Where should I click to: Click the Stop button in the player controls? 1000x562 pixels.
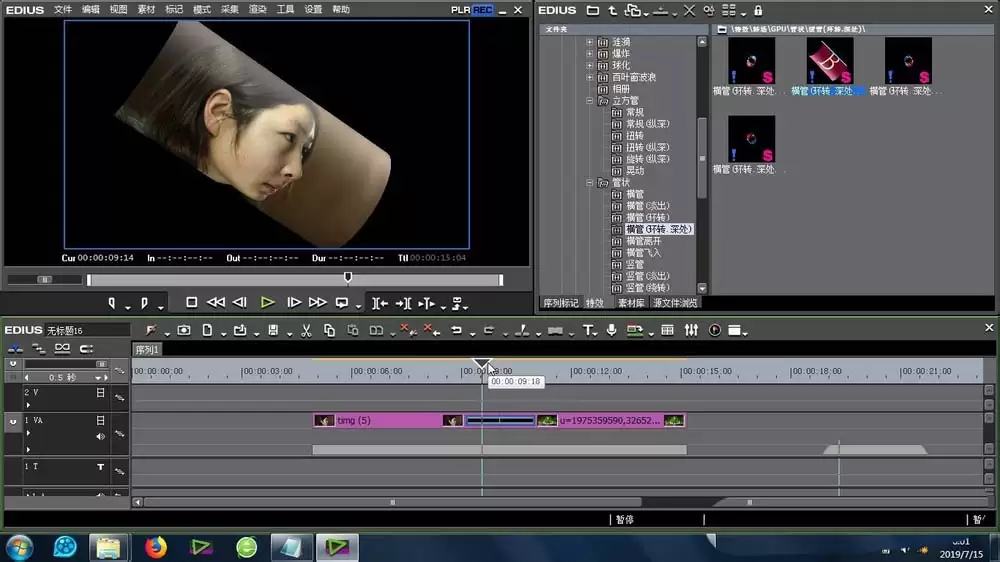click(191, 302)
